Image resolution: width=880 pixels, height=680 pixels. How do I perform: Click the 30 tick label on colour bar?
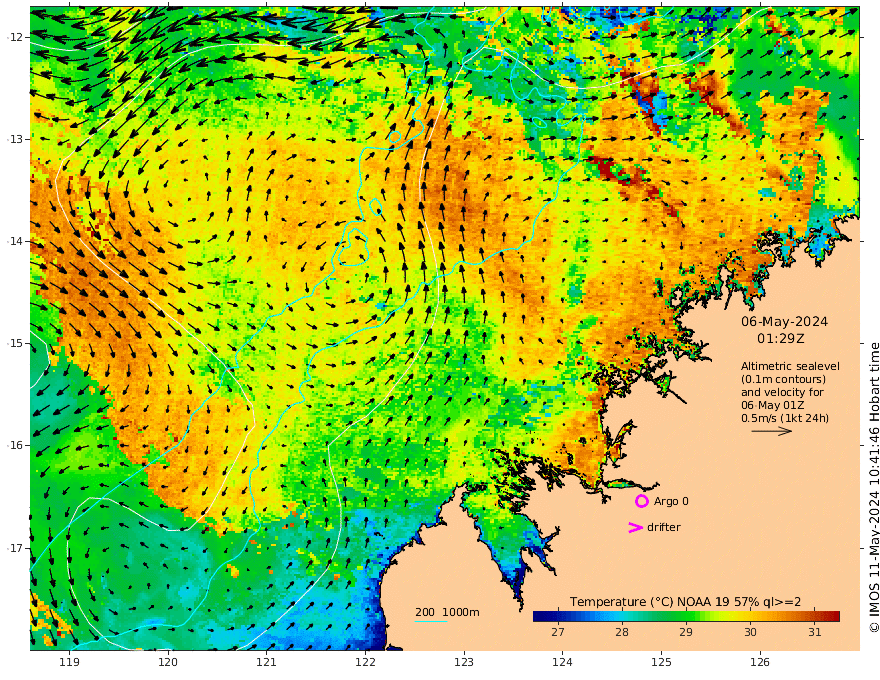click(x=750, y=632)
